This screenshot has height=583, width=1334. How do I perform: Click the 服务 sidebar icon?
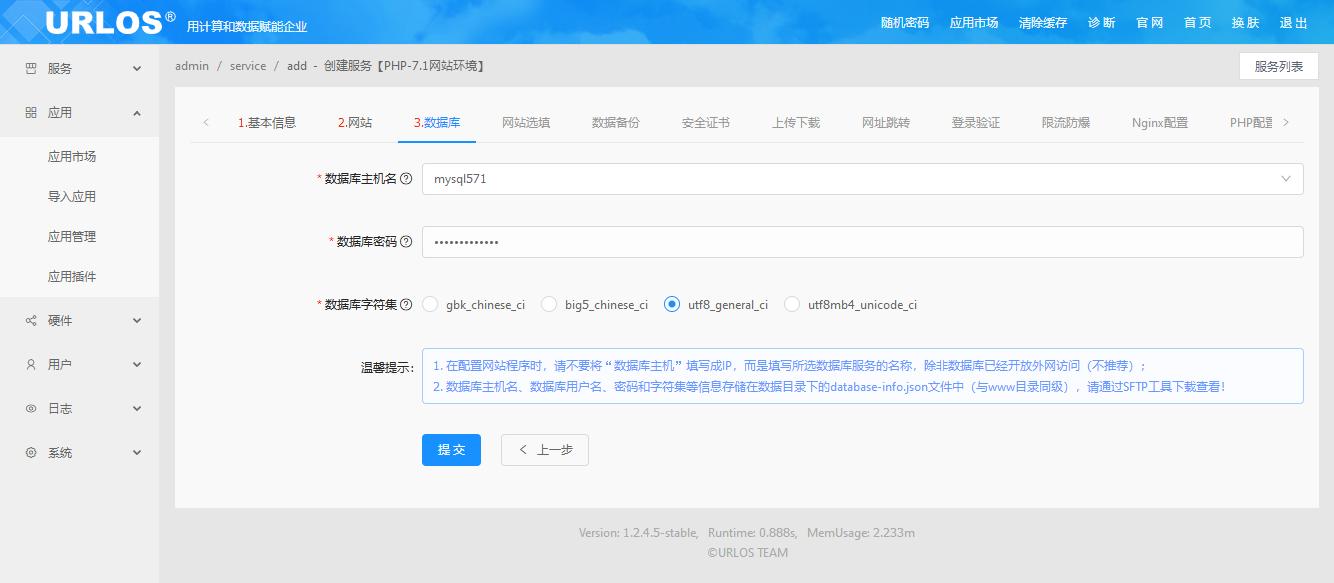click(31, 69)
